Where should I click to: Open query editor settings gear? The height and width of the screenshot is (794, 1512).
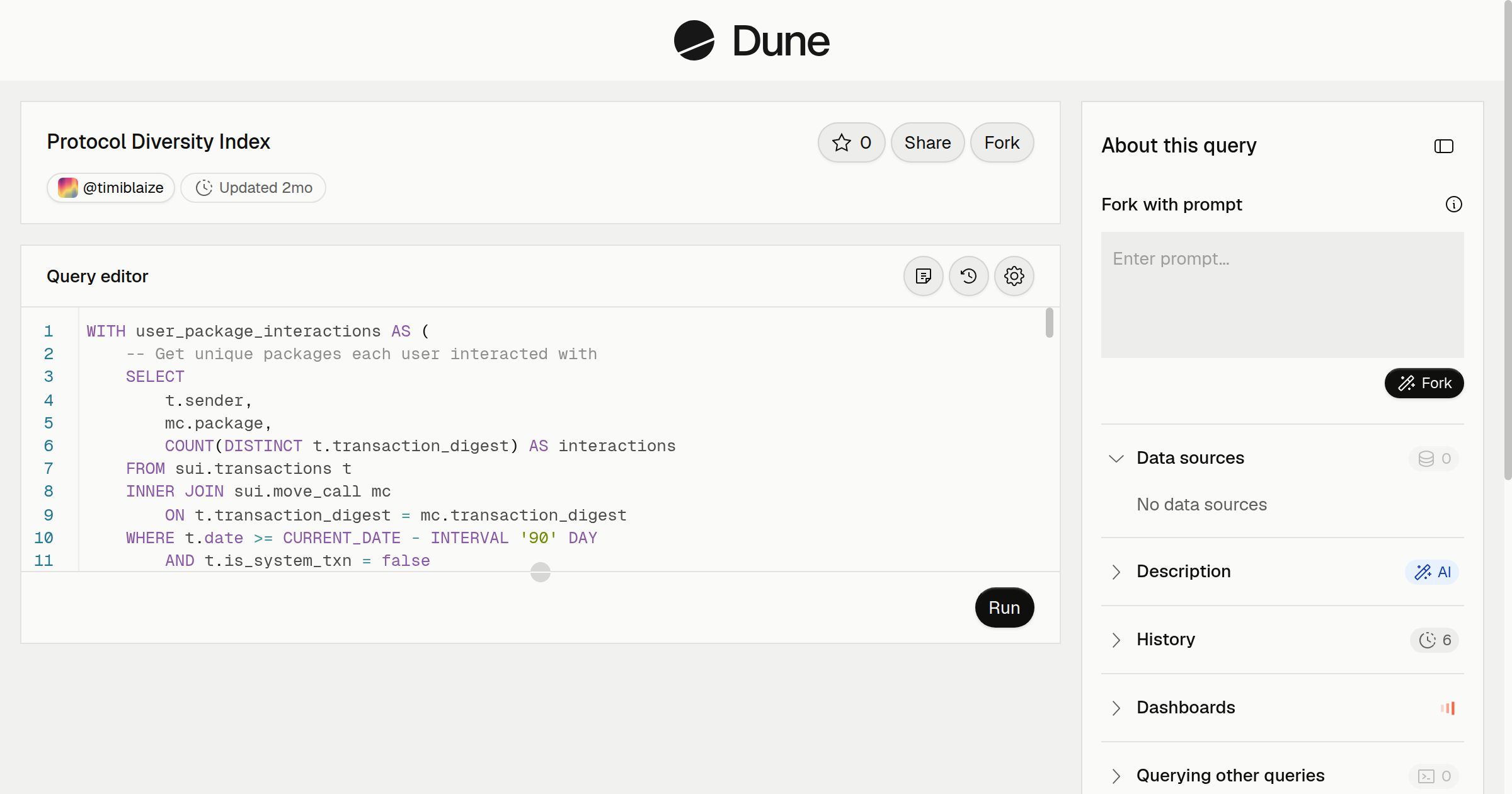(1014, 276)
